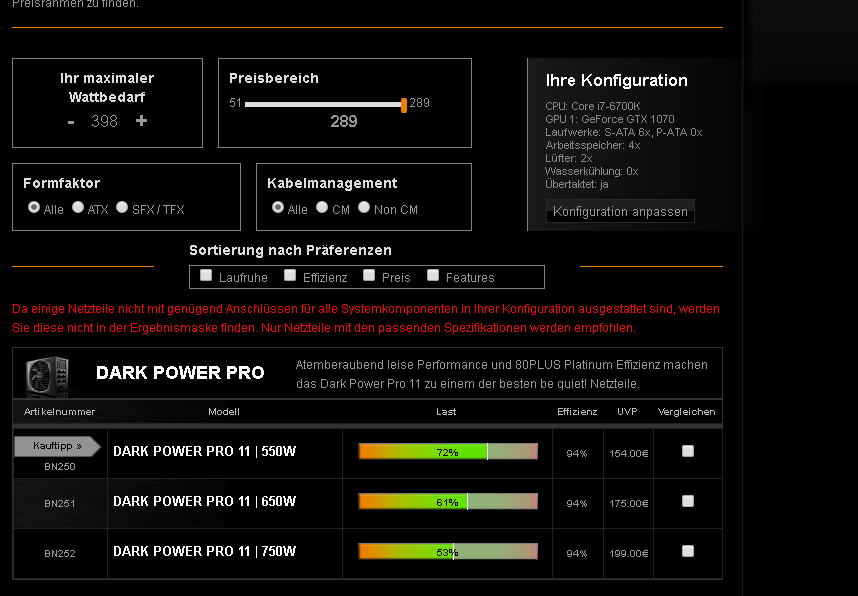The image size is (858, 596).
Task: Open Dark Power Pro 11 | 750W model
Action: 204,551
